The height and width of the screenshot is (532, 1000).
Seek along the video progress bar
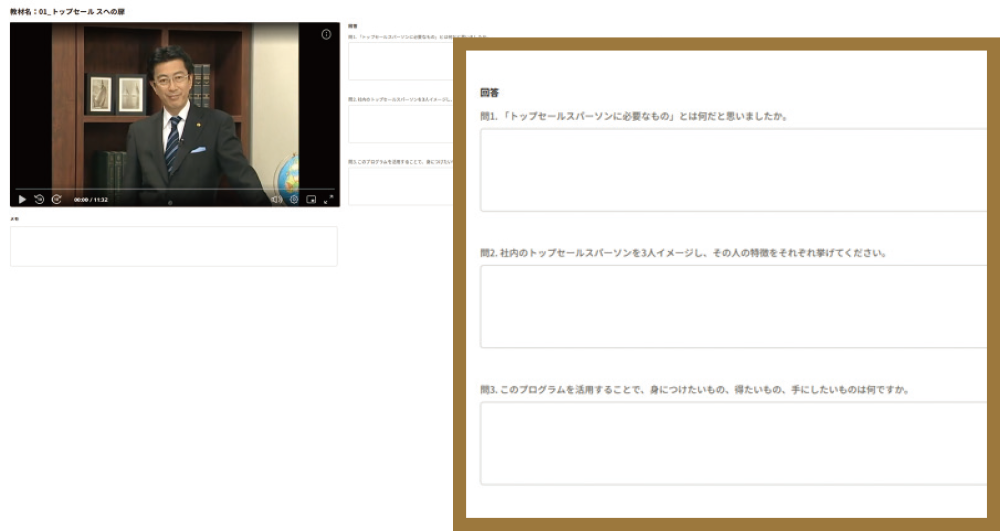[x=175, y=189]
